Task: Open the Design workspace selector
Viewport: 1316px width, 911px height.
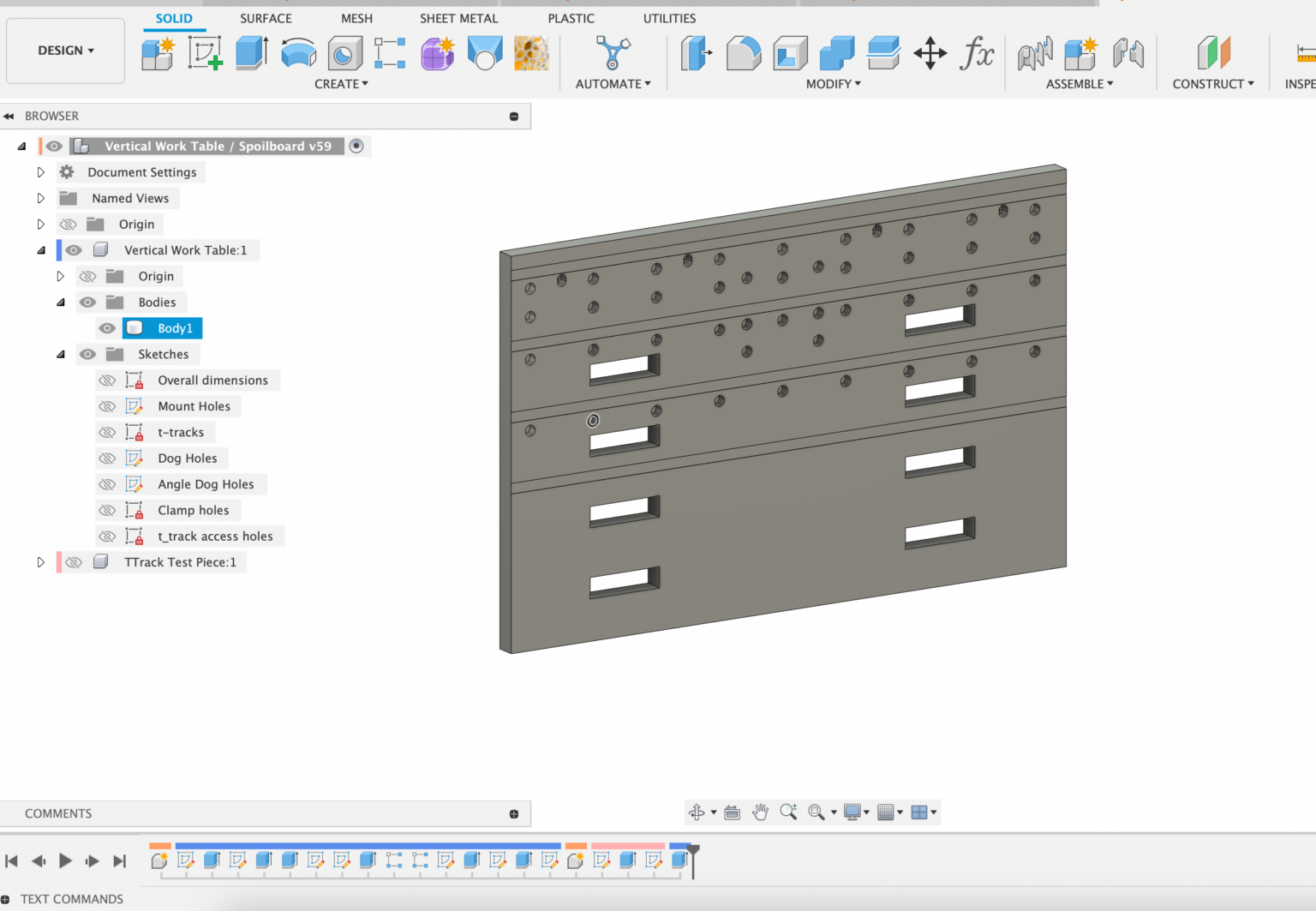Action: click(x=65, y=50)
